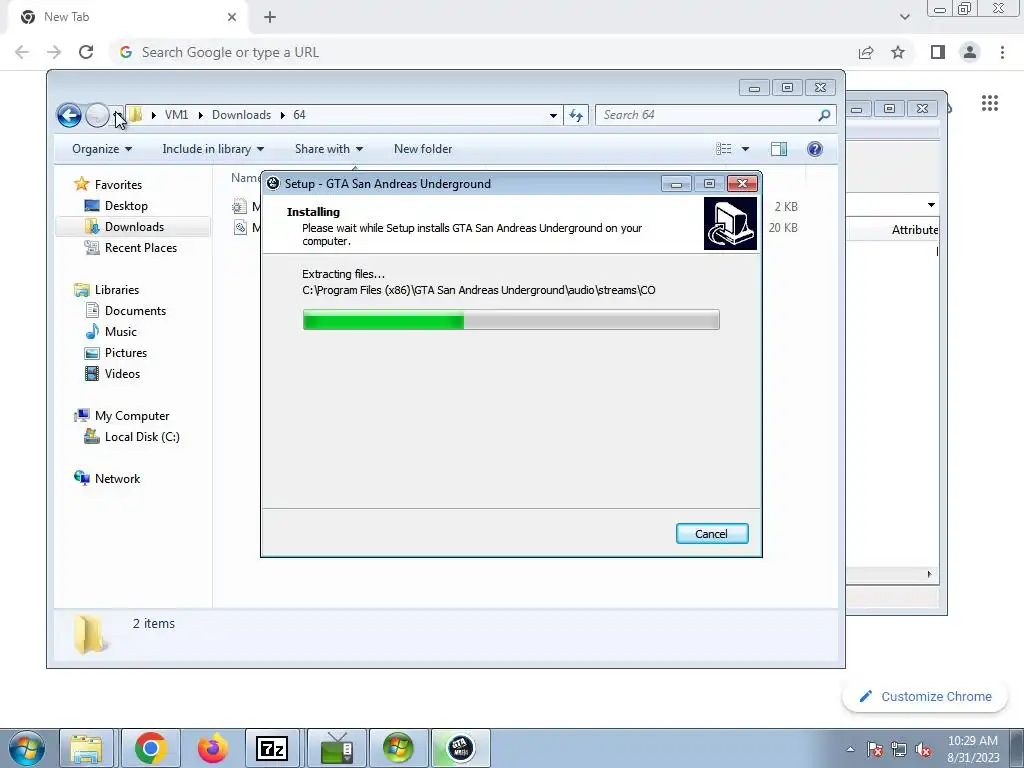The image size is (1024, 768).
Task: Show hidden system tray icons
Action: point(850,749)
